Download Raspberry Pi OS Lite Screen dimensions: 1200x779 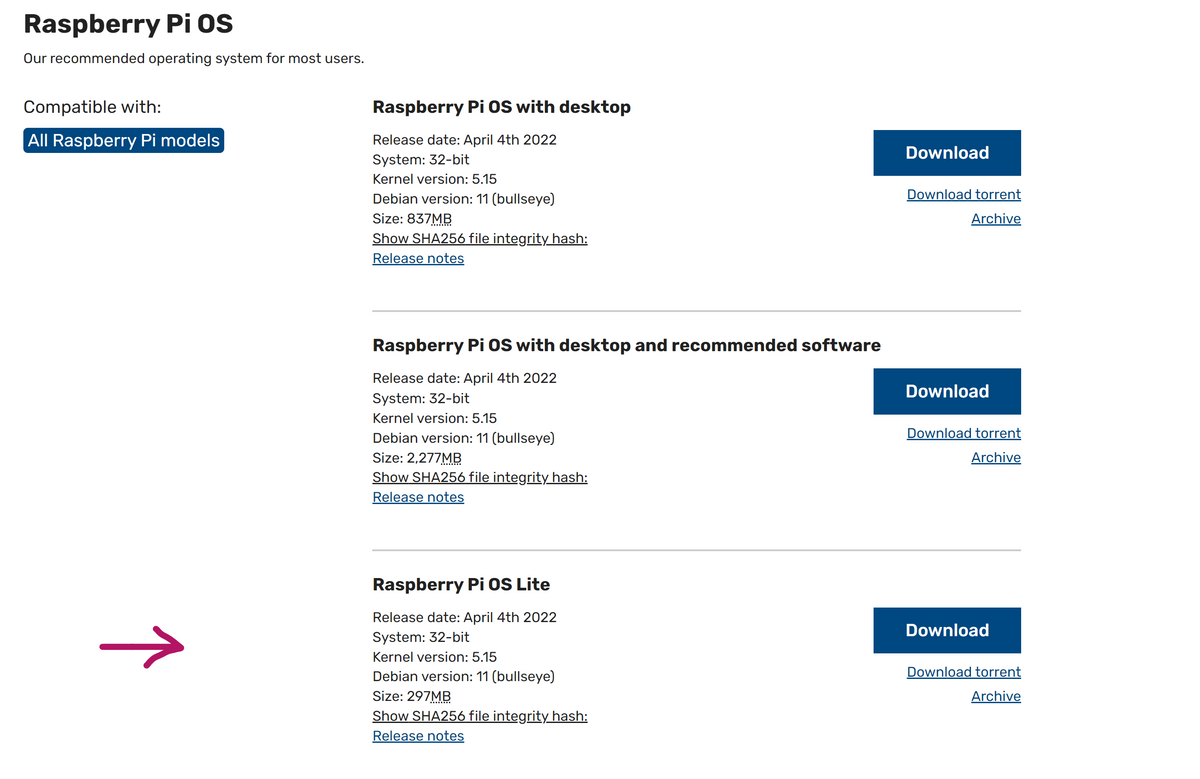coord(946,631)
